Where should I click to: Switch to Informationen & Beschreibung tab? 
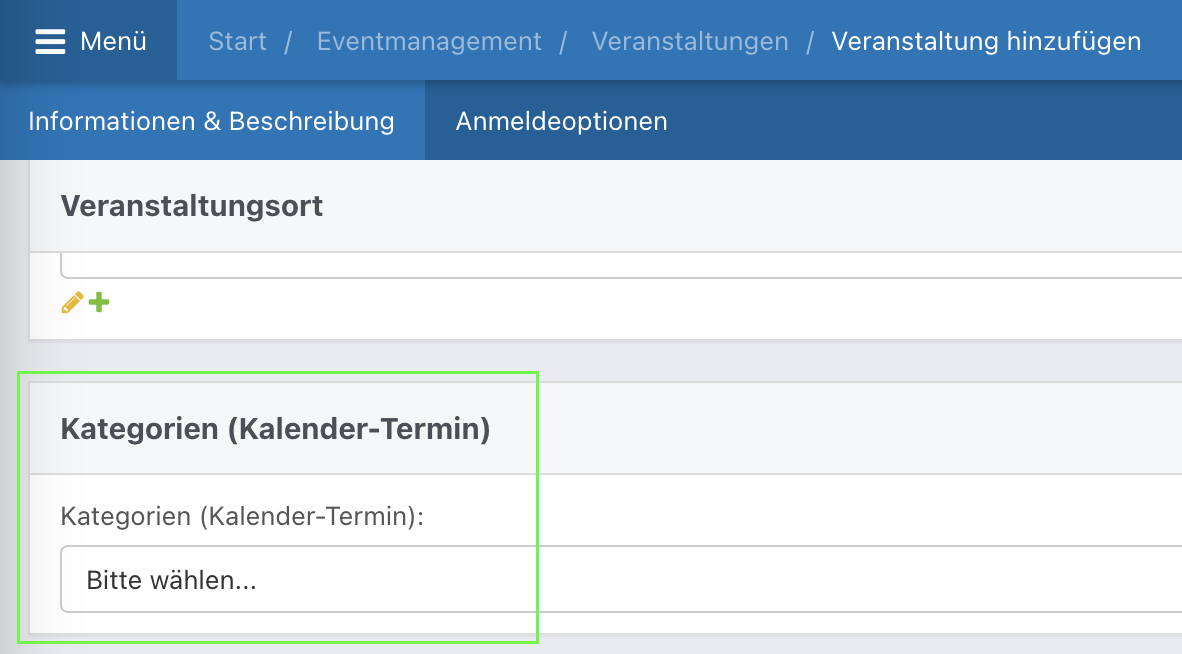(x=211, y=121)
